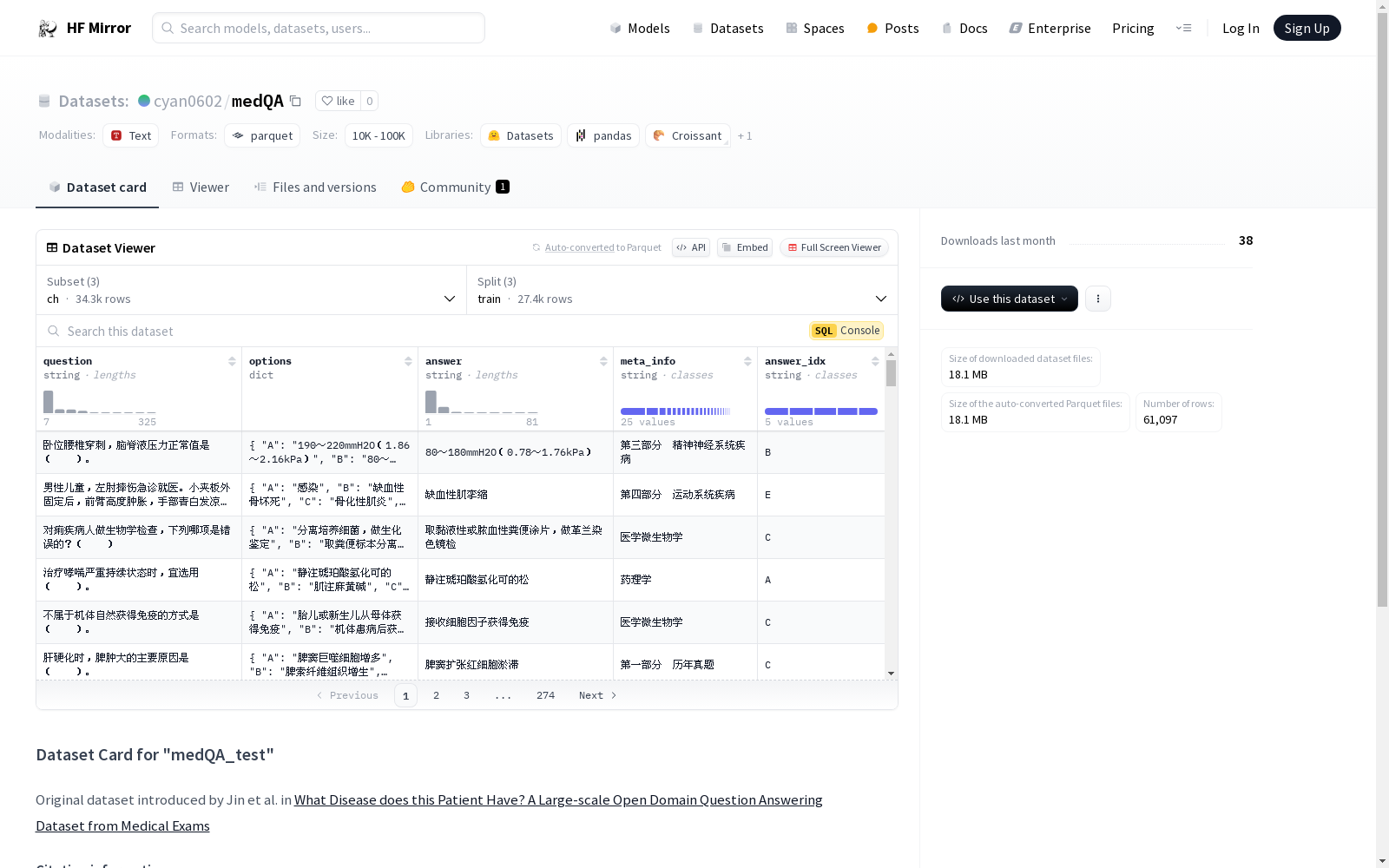Viewport: 1389px width, 868px height.
Task: Click the Sign Up button
Action: point(1307,28)
